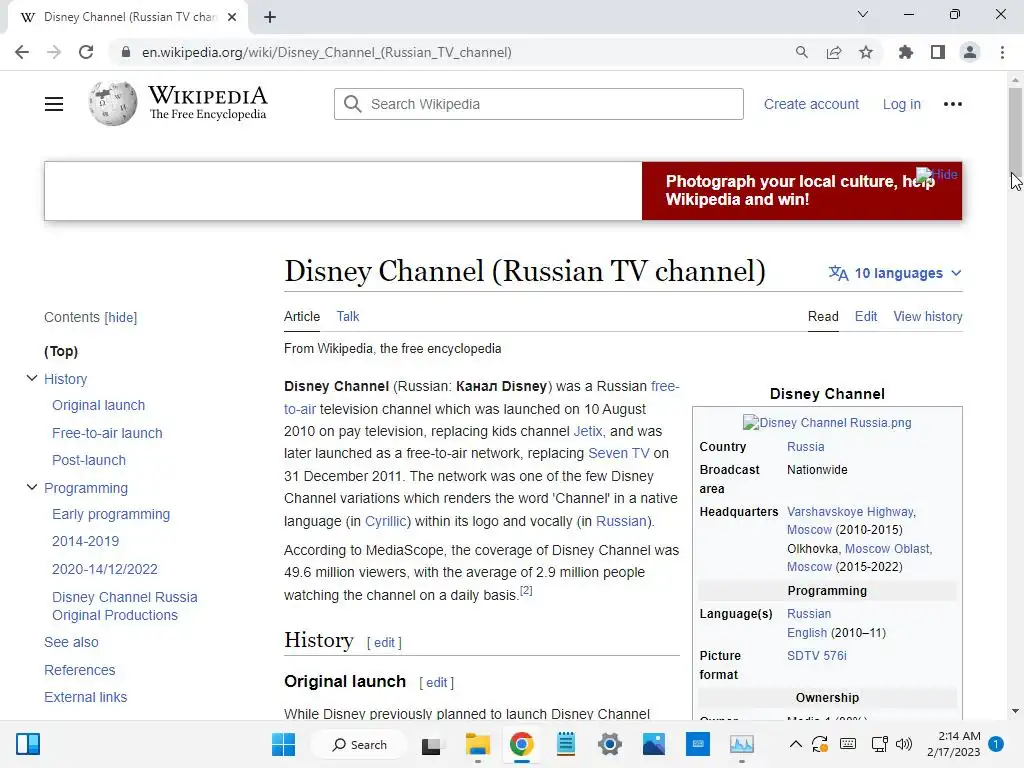Jump to See also in contents
The image size is (1024, 768).
point(71,642)
